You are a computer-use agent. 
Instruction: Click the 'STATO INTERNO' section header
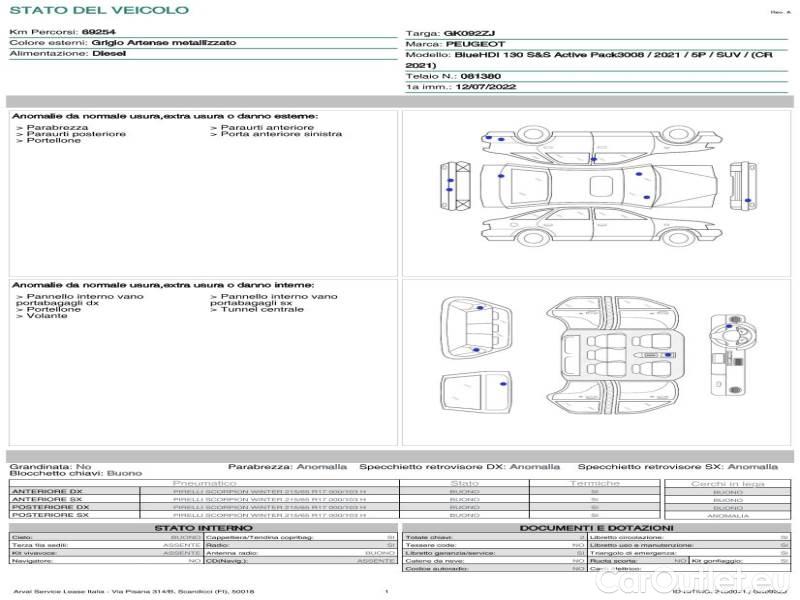[x=203, y=528]
